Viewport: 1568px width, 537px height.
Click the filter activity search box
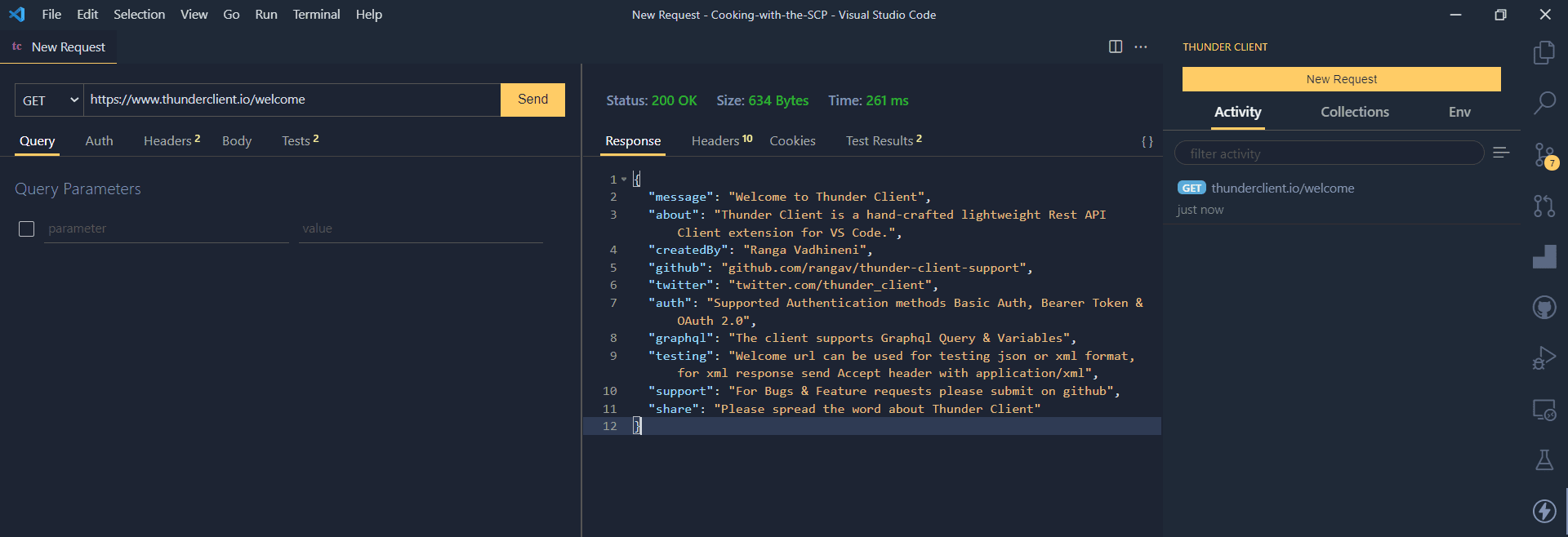(x=1329, y=153)
